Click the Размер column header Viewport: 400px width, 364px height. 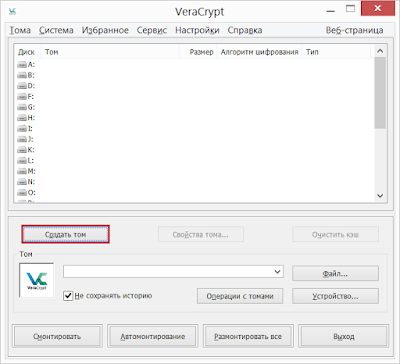198,52
